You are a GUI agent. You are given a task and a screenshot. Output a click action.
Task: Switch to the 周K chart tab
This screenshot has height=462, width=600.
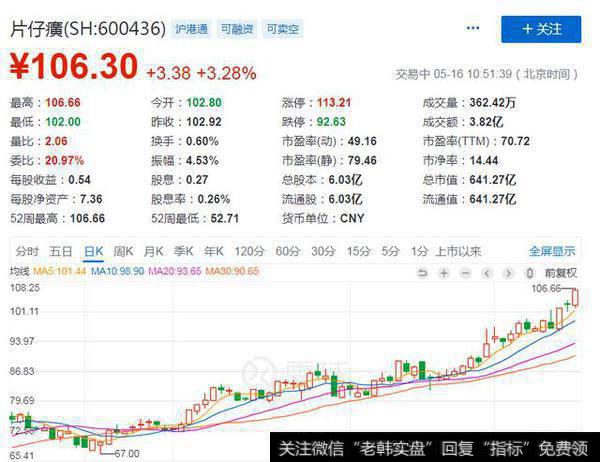tap(123, 251)
